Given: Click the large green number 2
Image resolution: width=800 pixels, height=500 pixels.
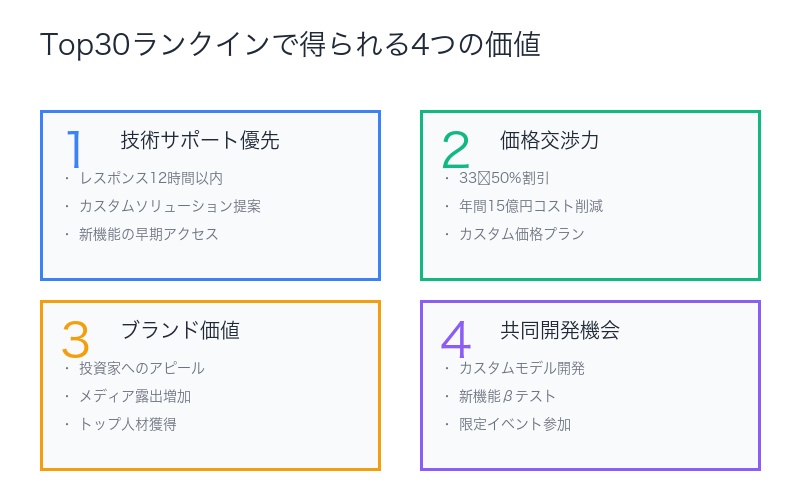Looking at the screenshot, I should [455, 150].
